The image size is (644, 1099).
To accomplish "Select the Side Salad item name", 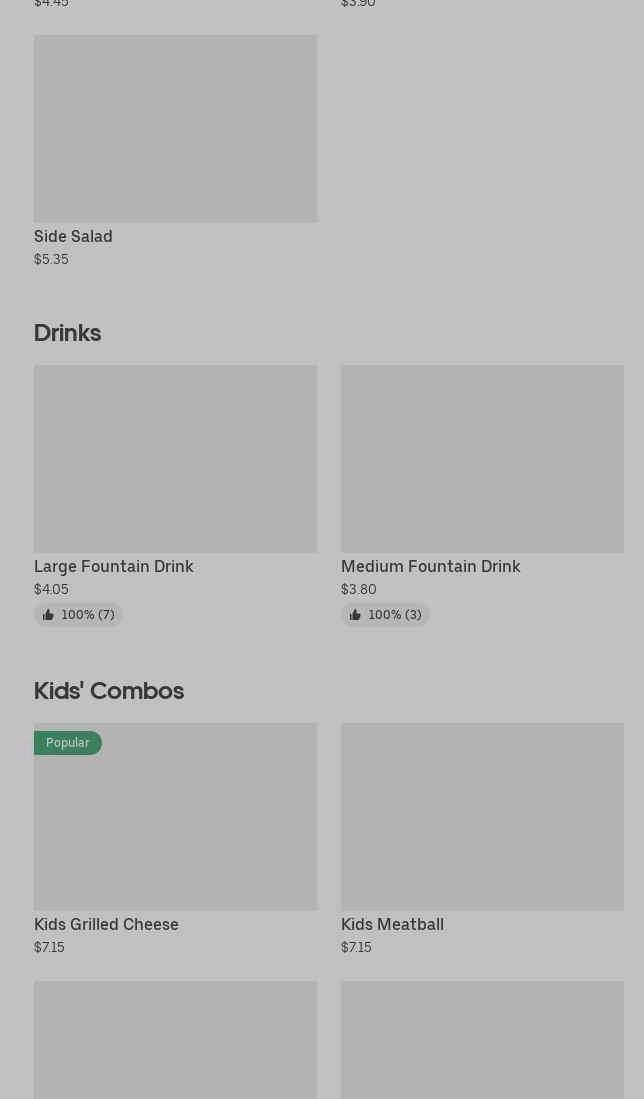I will pyautogui.click(x=73, y=236).
